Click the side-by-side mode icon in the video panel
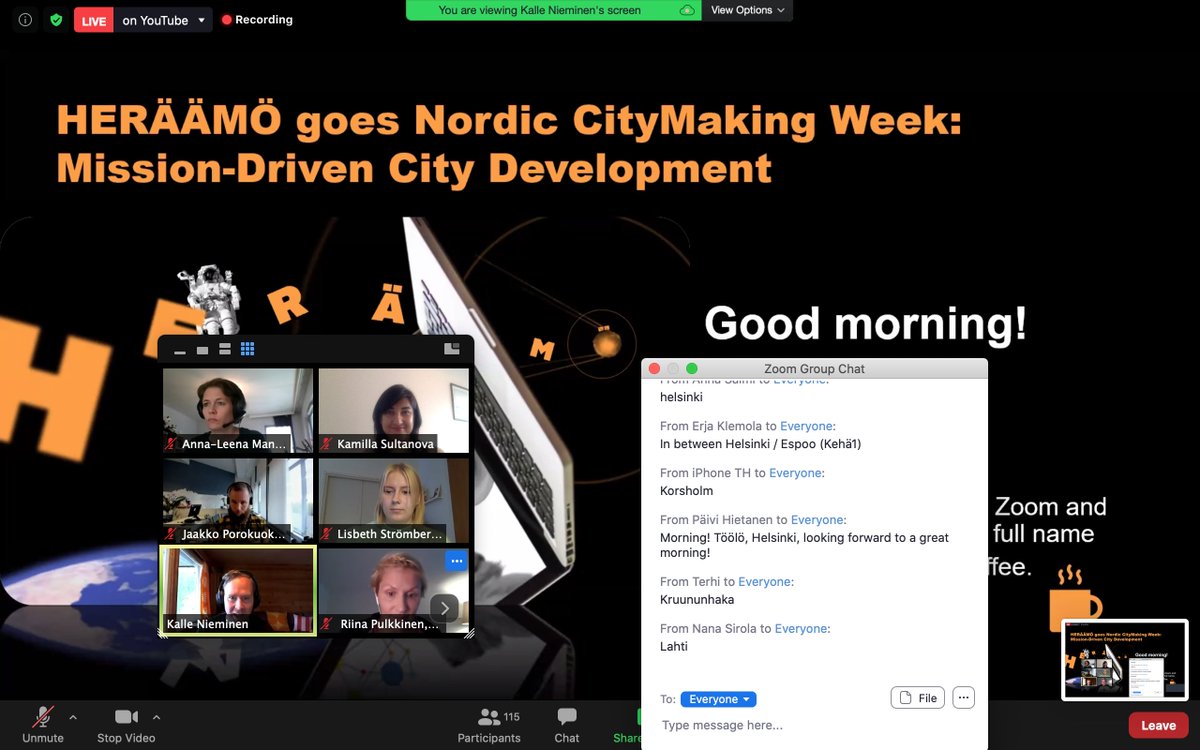The image size is (1200, 750). 452,349
